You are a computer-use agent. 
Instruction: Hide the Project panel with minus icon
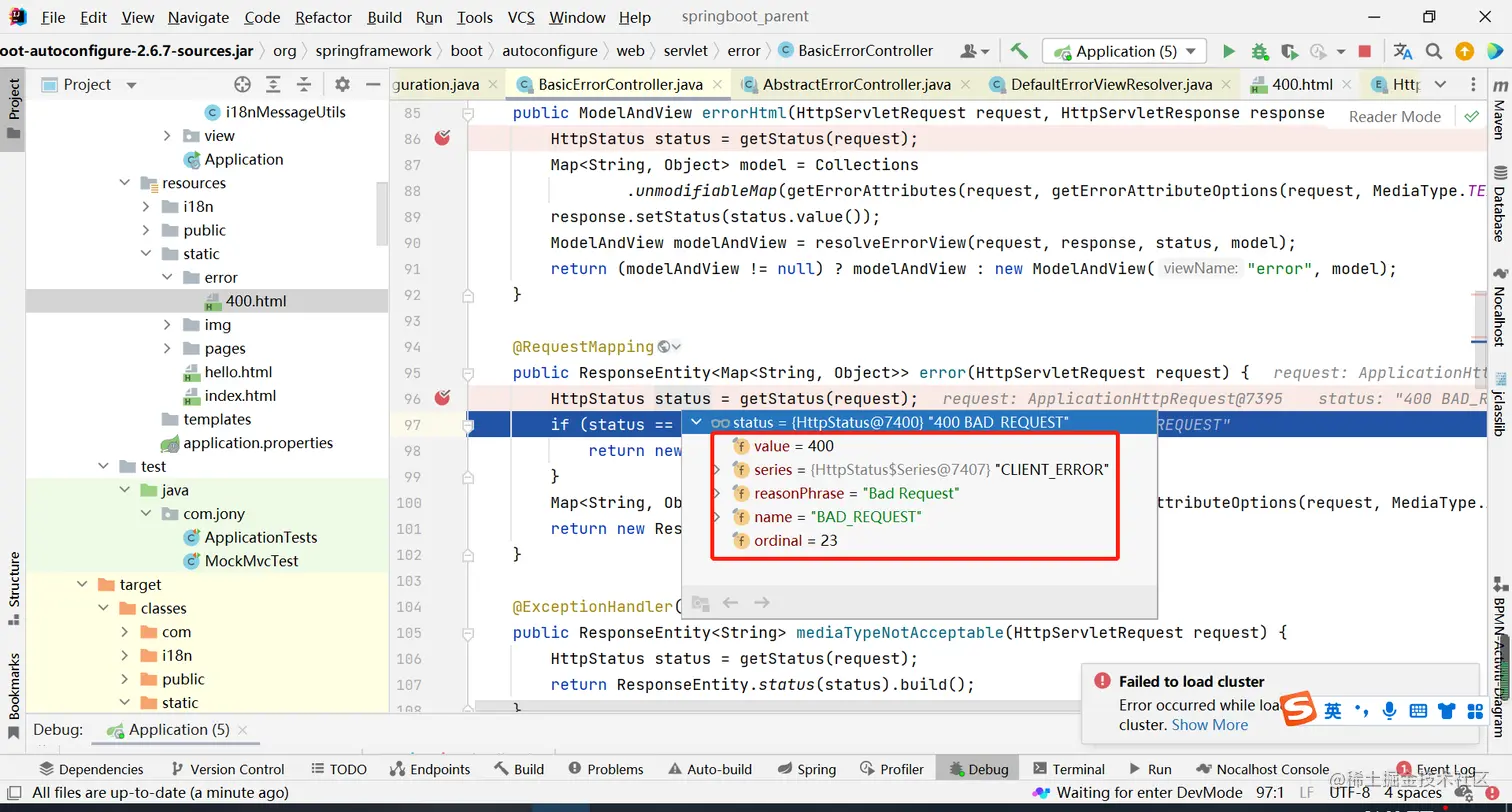pos(373,85)
